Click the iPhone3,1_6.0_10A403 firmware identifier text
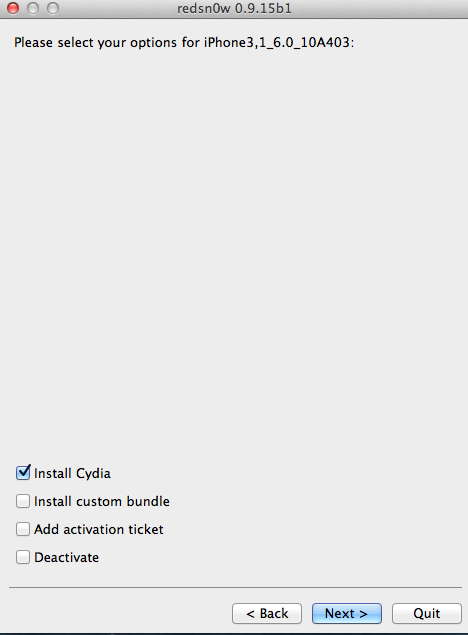 coord(277,43)
